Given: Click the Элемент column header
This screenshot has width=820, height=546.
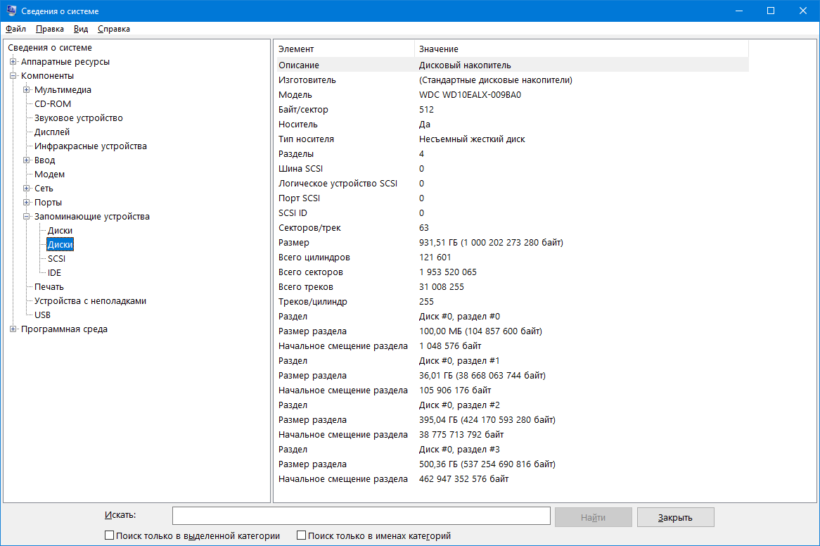Looking at the screenshot, I should [x=296, y=49].
